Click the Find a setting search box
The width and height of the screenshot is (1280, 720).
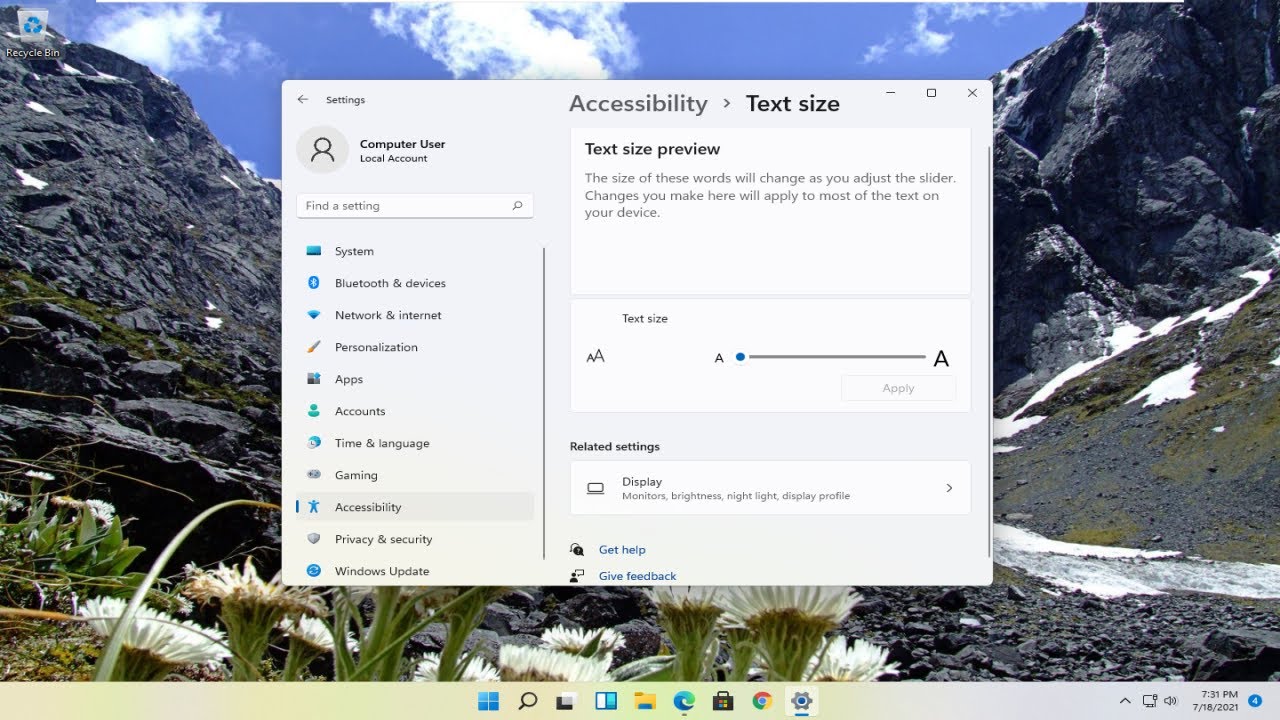405,206
